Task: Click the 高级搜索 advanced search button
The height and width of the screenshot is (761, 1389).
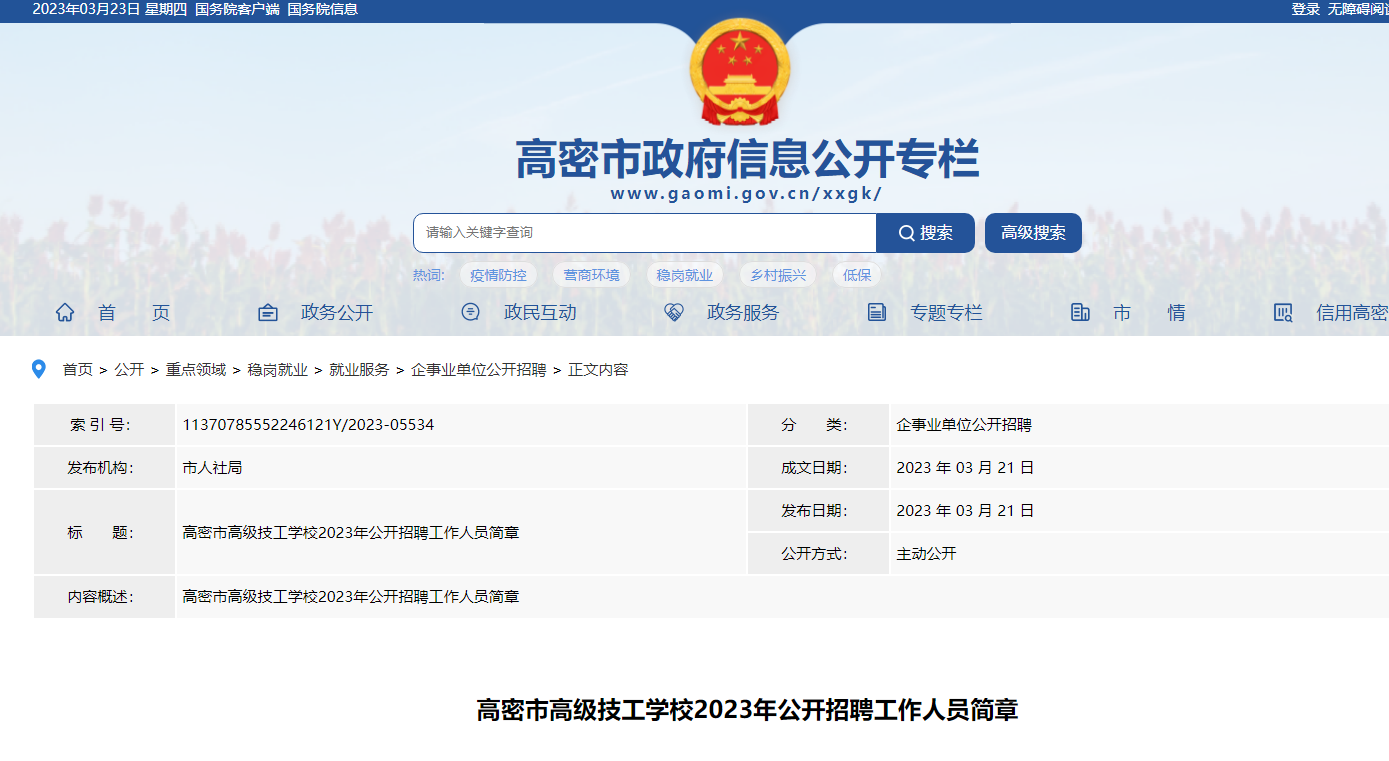Action: 1033,233
